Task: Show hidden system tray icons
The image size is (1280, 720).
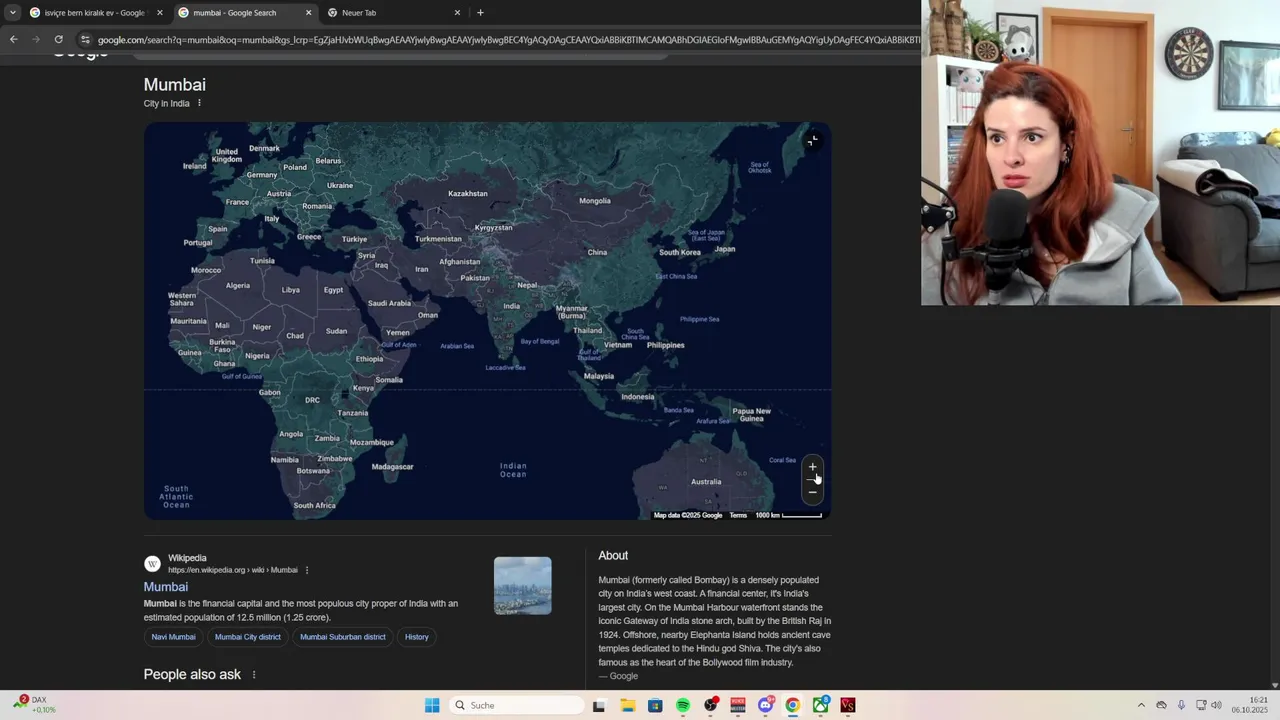Action: click(x=1141, y=705)
